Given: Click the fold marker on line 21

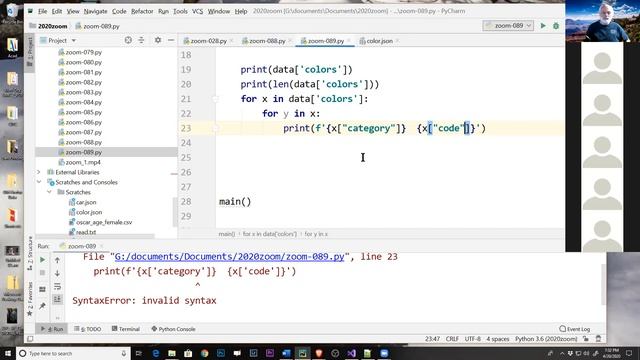Looking at the screenshot, I should [x=215, y=99].
